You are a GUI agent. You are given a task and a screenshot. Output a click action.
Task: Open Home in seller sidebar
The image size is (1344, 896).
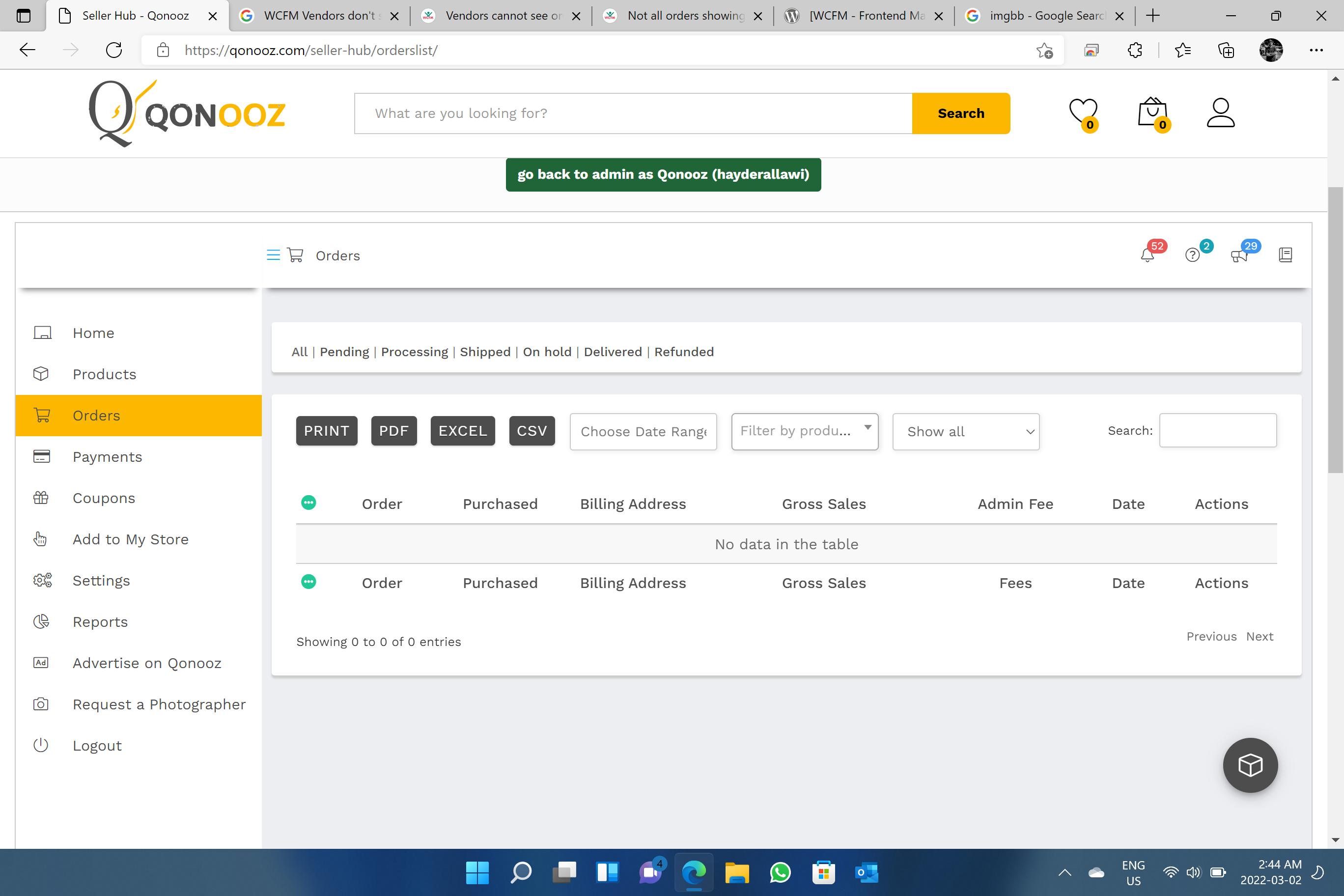(x=139, y=333)
